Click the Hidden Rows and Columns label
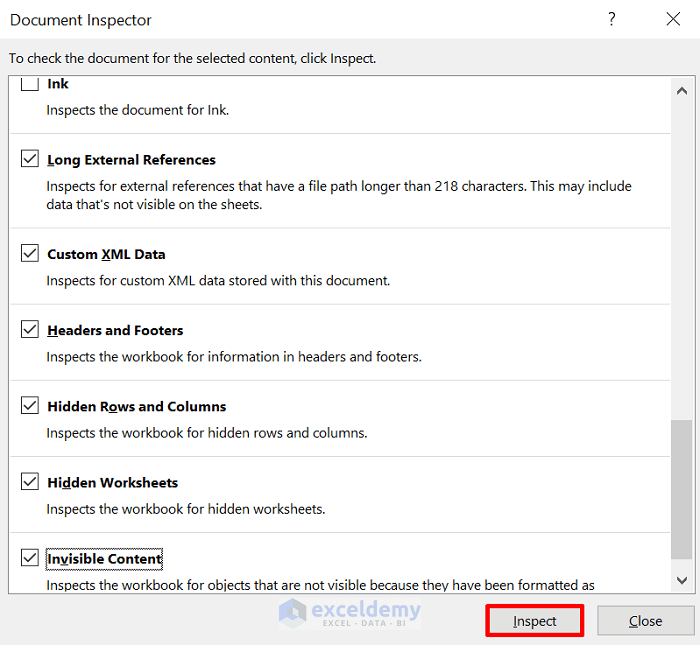 click(x=136, y=406)
